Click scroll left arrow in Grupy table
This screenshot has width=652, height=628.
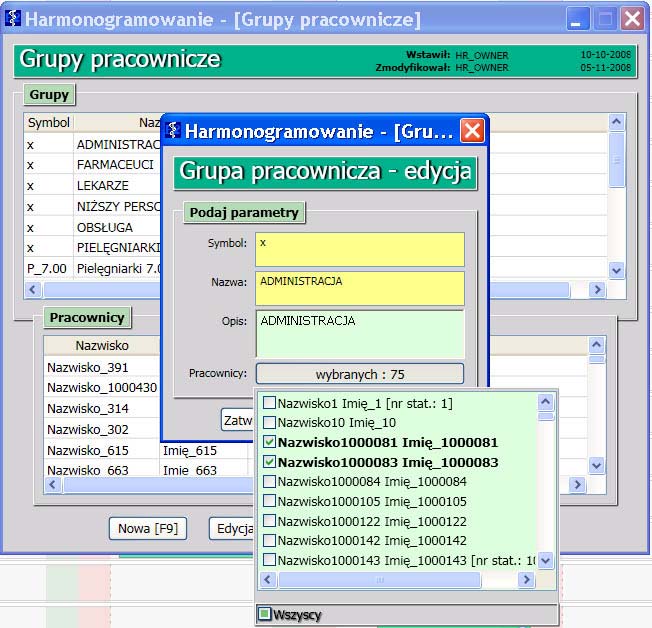tap(33, 289)
